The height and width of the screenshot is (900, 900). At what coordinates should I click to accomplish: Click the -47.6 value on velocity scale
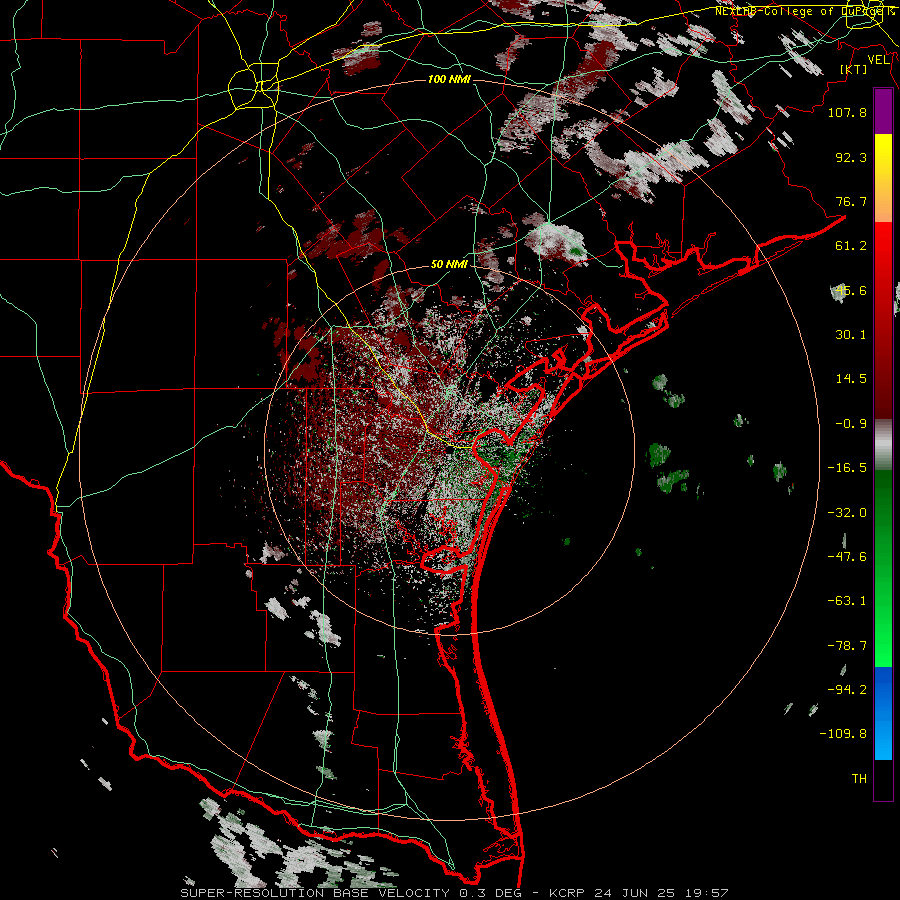[847, 557]
